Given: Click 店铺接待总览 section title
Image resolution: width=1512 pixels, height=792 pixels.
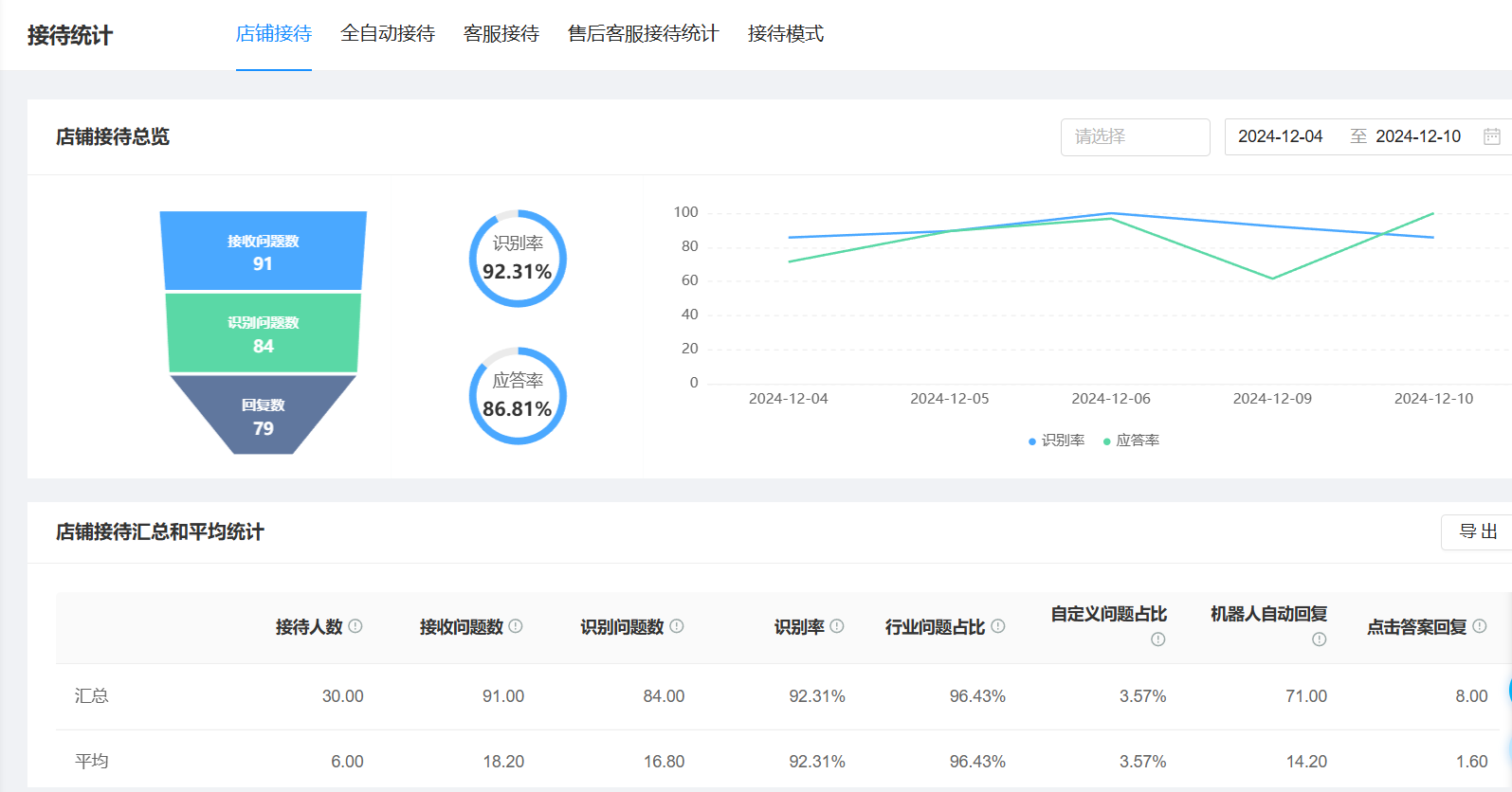Looking at the screenshot, I should point(113,137).
